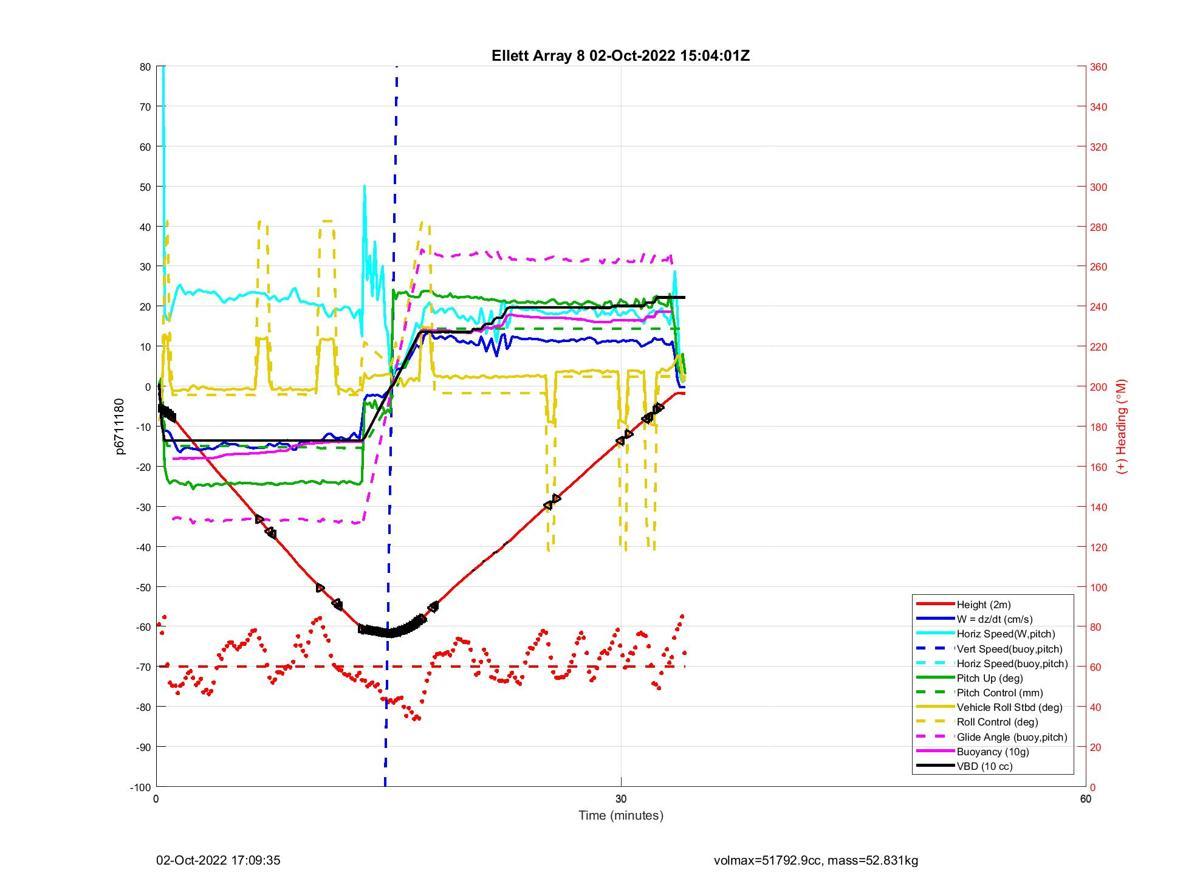Click the 280 tick on heading axis

click(1098, 227)
